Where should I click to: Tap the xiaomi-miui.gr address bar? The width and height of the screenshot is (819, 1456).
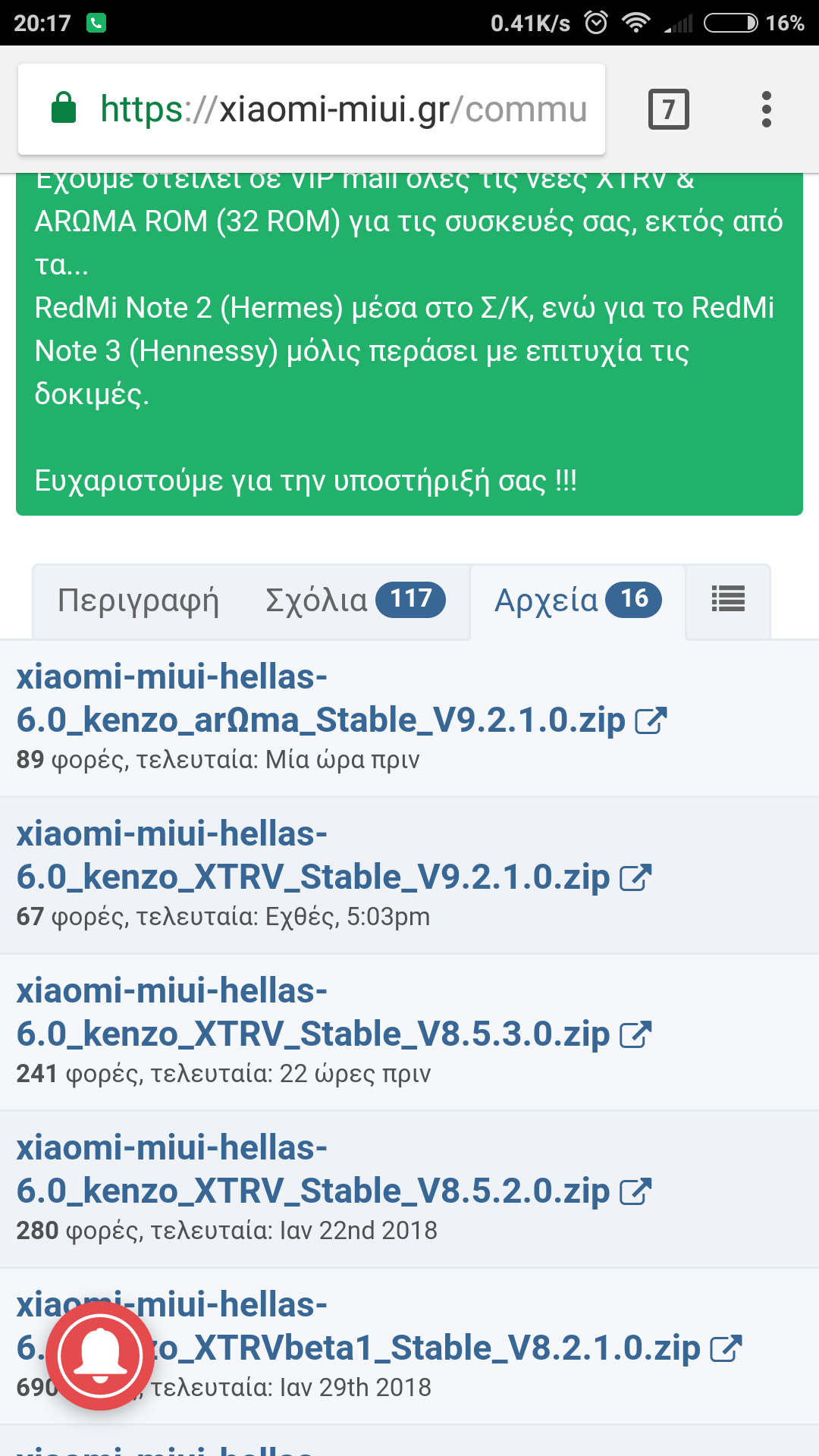[343, 109]
